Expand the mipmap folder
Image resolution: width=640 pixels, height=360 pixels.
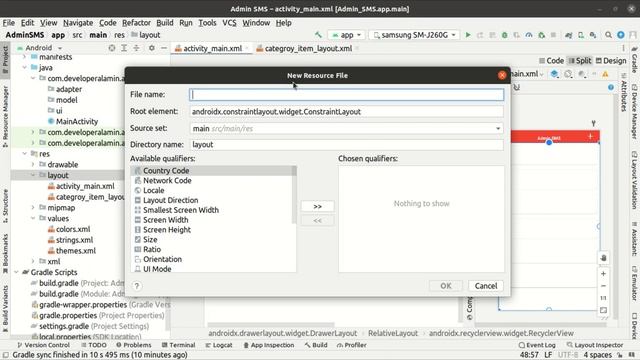click(33, 208)
